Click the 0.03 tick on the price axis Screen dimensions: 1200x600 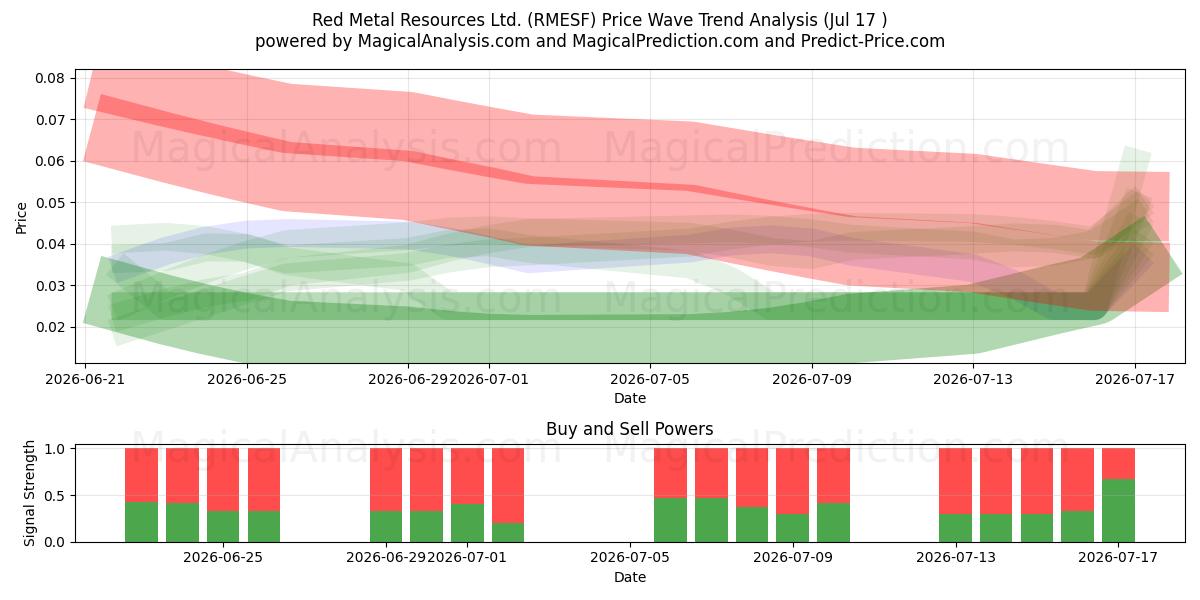click(x=50, y=286)
